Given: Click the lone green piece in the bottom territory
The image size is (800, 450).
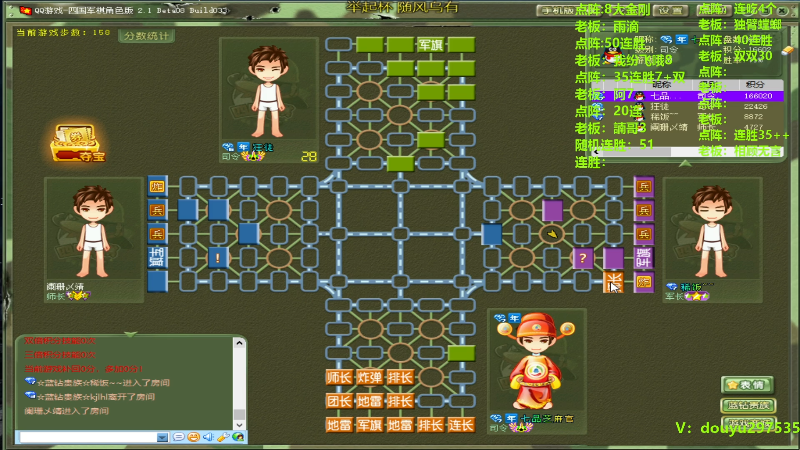Looking at the screenshot, I should coord(461,354).
